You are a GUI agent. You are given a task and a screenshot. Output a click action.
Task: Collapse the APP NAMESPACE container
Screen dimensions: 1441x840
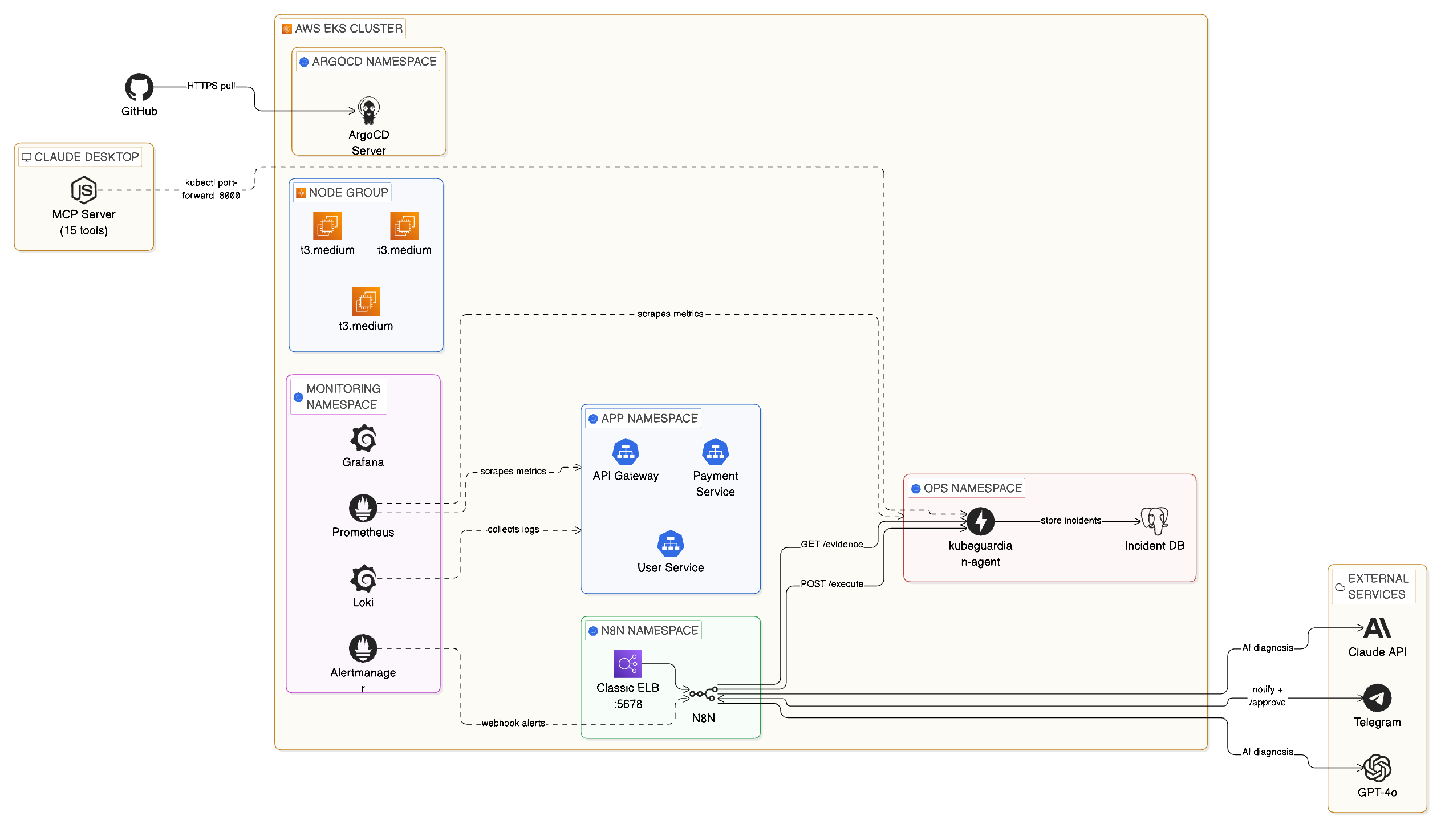pyautogui.click(x=642, y=418)
